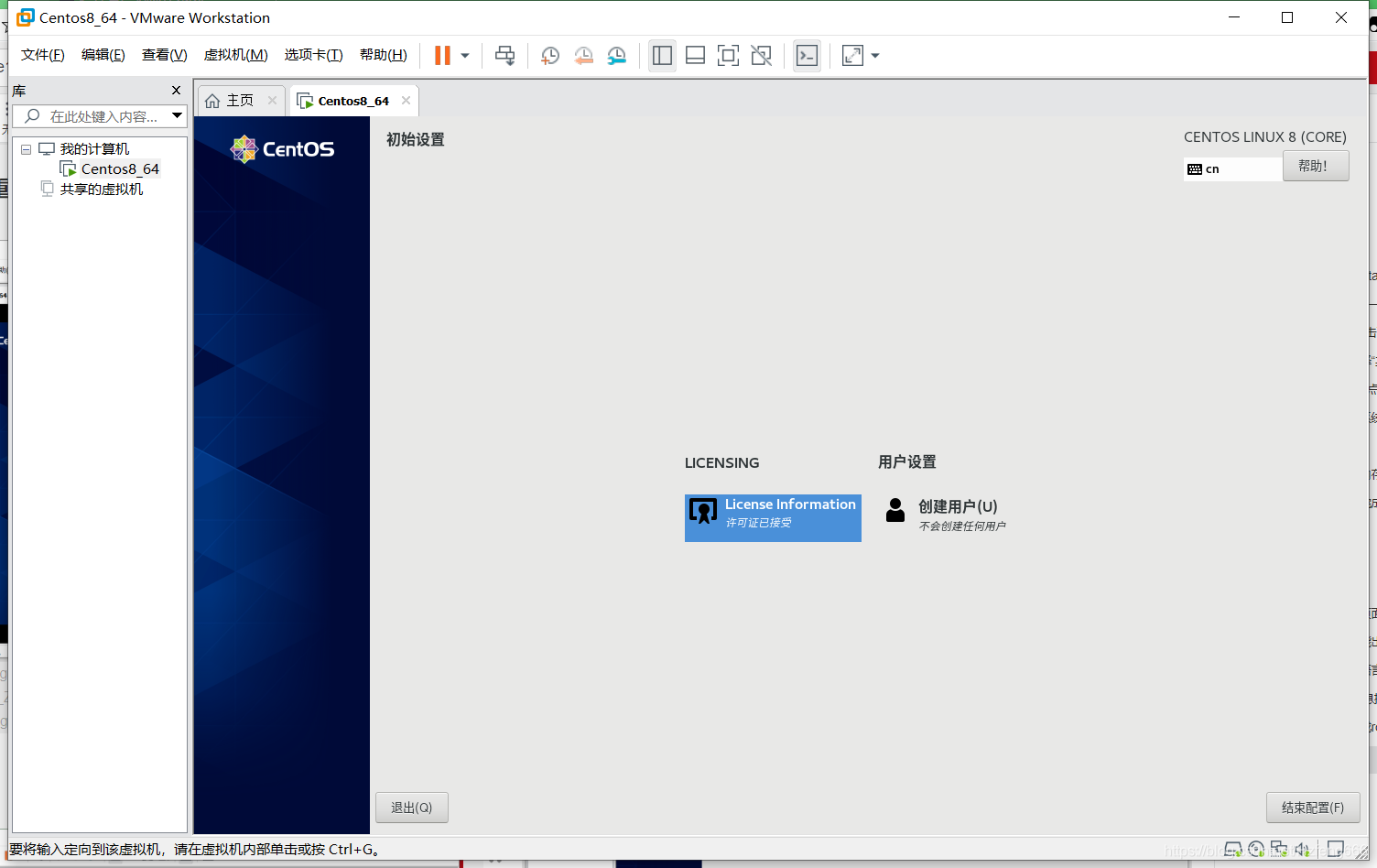Open the 编辑(E) menu
Screen dimensions: 1377x868
103,55
